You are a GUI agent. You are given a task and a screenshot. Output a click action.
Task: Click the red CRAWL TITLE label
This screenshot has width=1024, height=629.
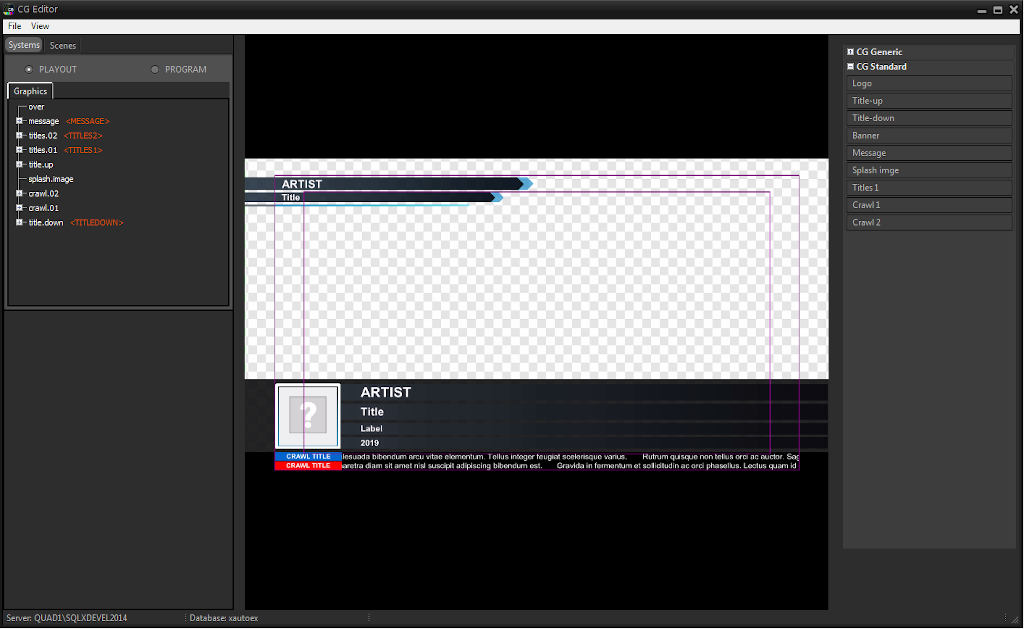pyautogui.click(x=308, y=466)
